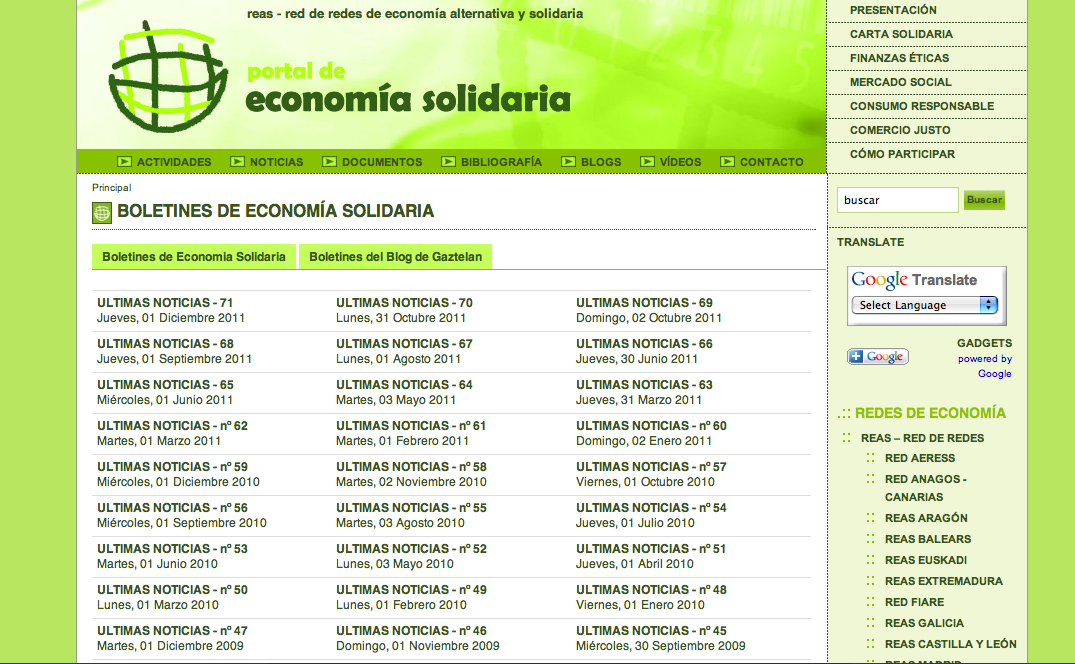Click into the buscar search field
This screenshot has height=664, width=1075.
pos(897,200)
